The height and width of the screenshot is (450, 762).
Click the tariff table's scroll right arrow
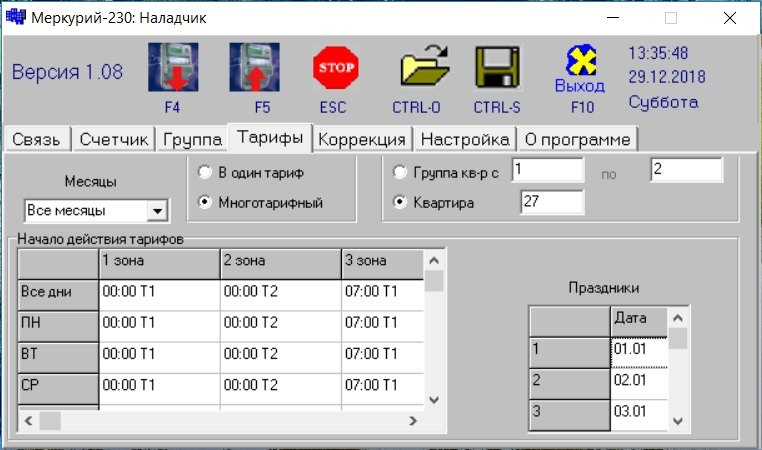[x=413, y=421]
